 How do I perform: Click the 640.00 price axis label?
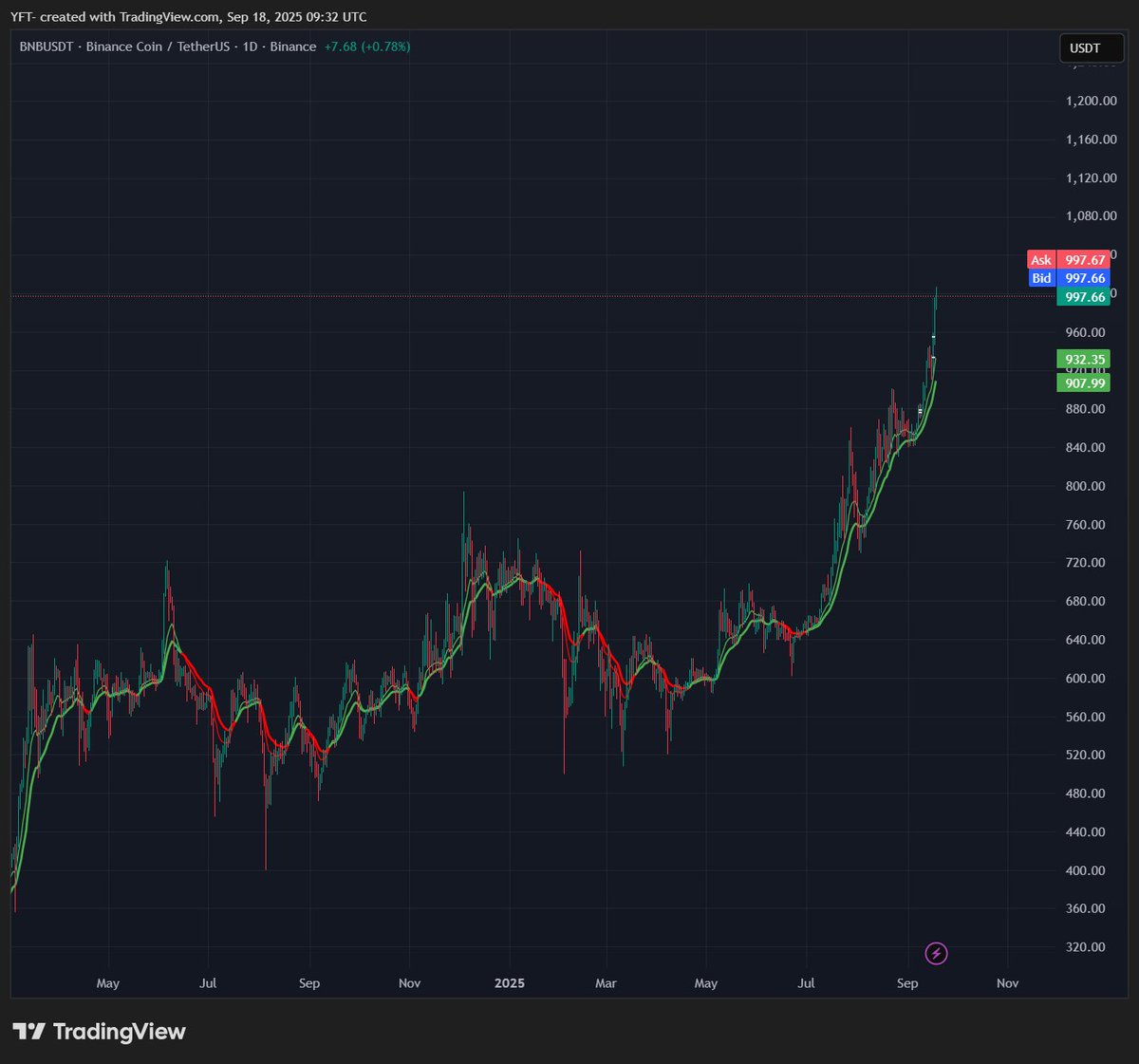(x=1085, y=640)
